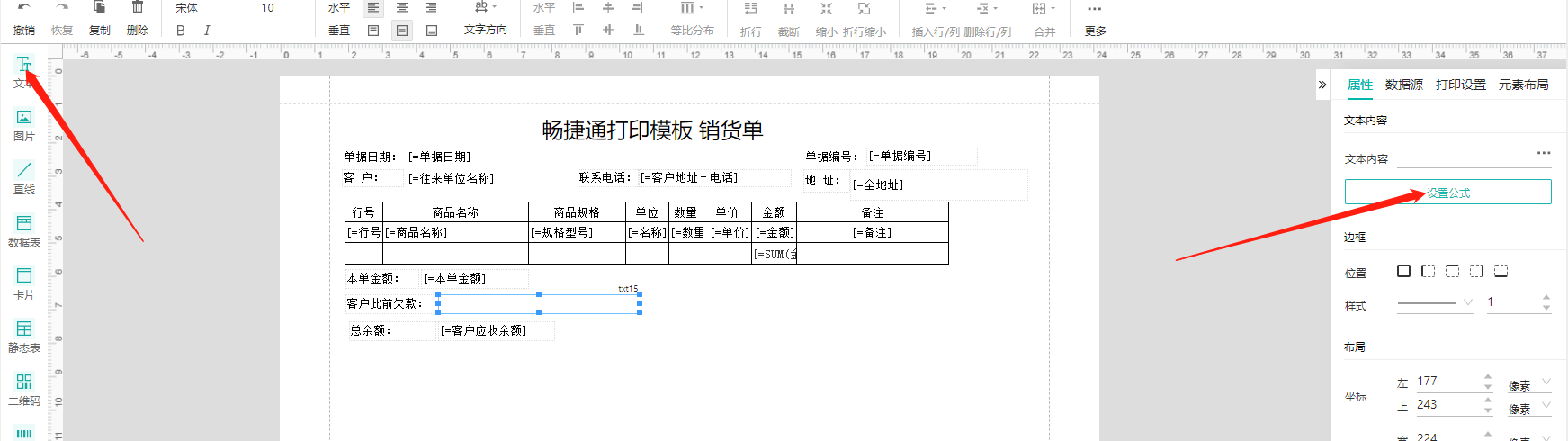This screenshot has width=1568, height=441.
Task: Open the 打印设置 tab
Action: (1460, 85)
